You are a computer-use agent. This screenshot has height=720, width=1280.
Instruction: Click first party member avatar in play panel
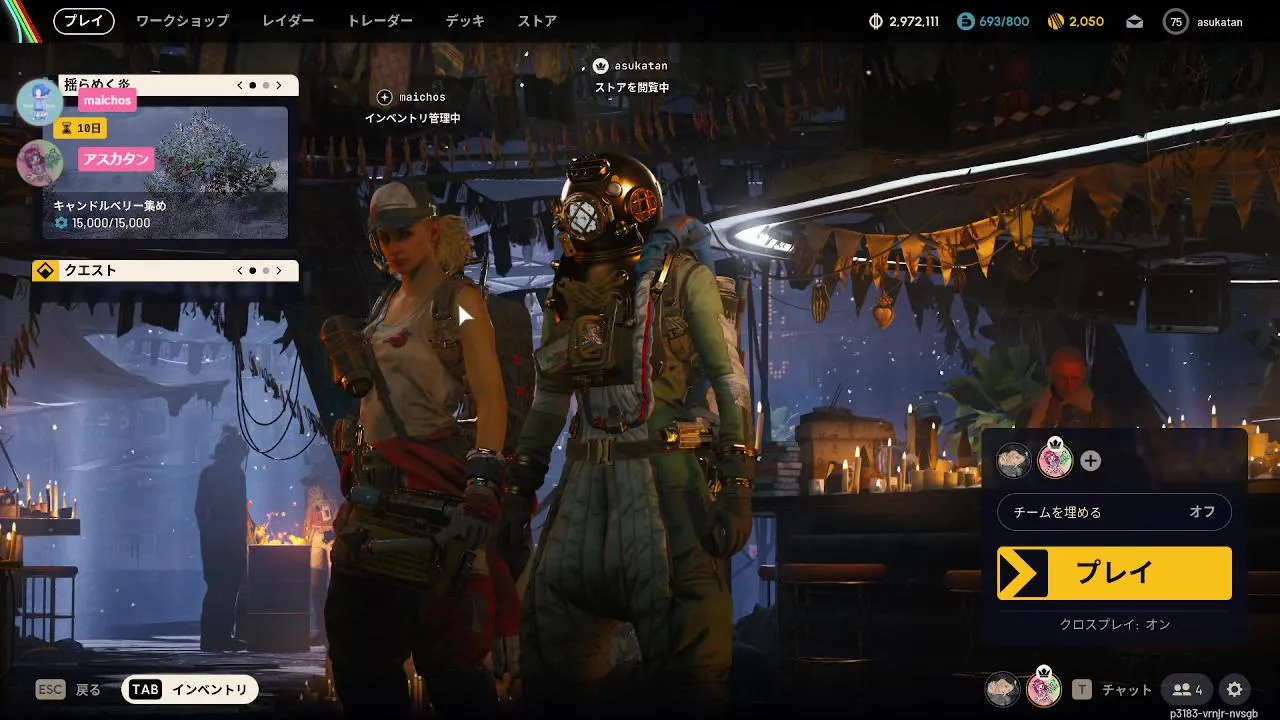point(1014,460)
